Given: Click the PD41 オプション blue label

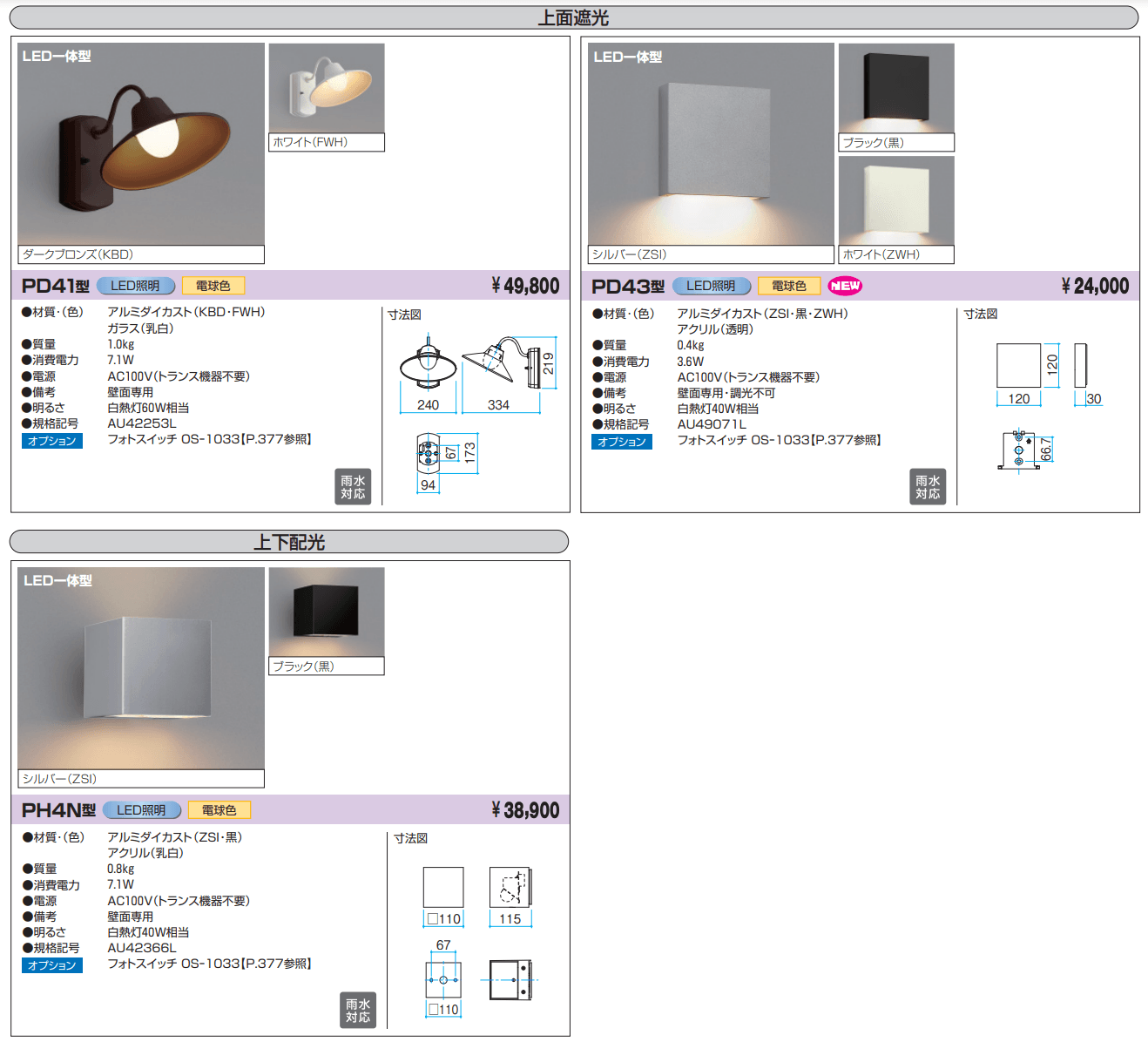Looking at the screenshot, I should pos(51,441).
